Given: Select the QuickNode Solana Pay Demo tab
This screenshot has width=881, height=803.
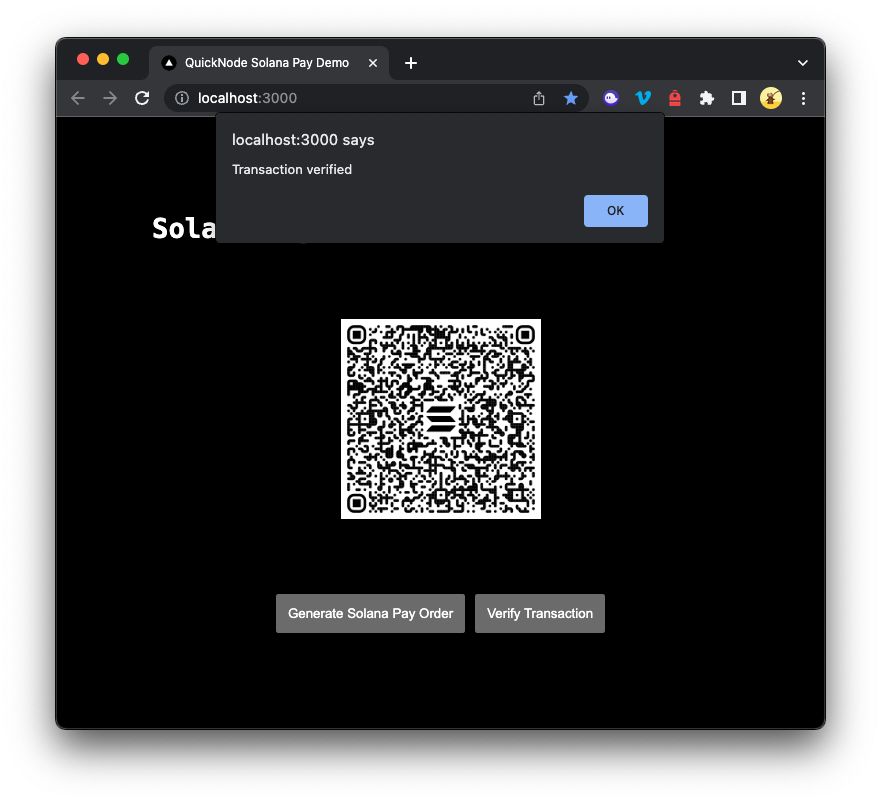Looking at the screenshot, I should coord(269,63).
